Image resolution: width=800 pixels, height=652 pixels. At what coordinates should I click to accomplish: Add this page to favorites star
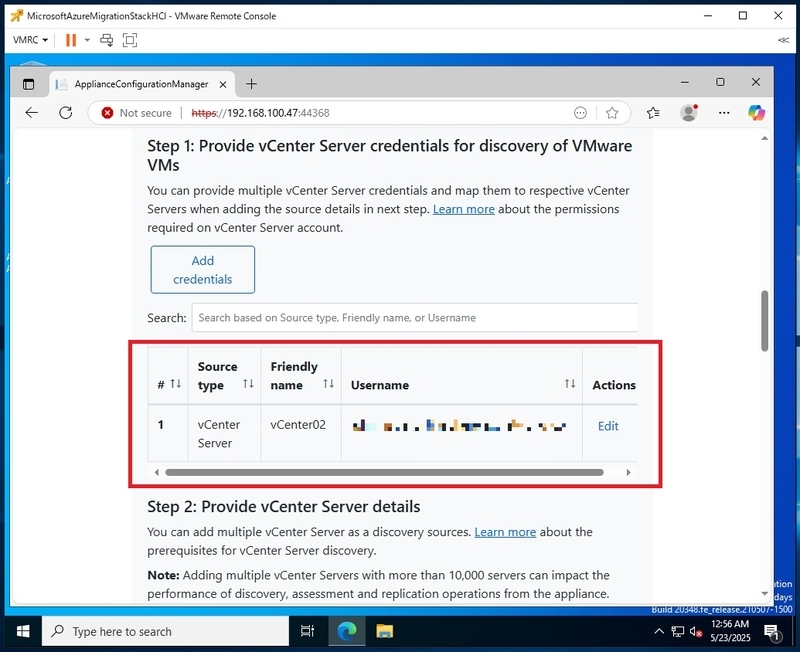pyautogui.click(x=612, y=113)
